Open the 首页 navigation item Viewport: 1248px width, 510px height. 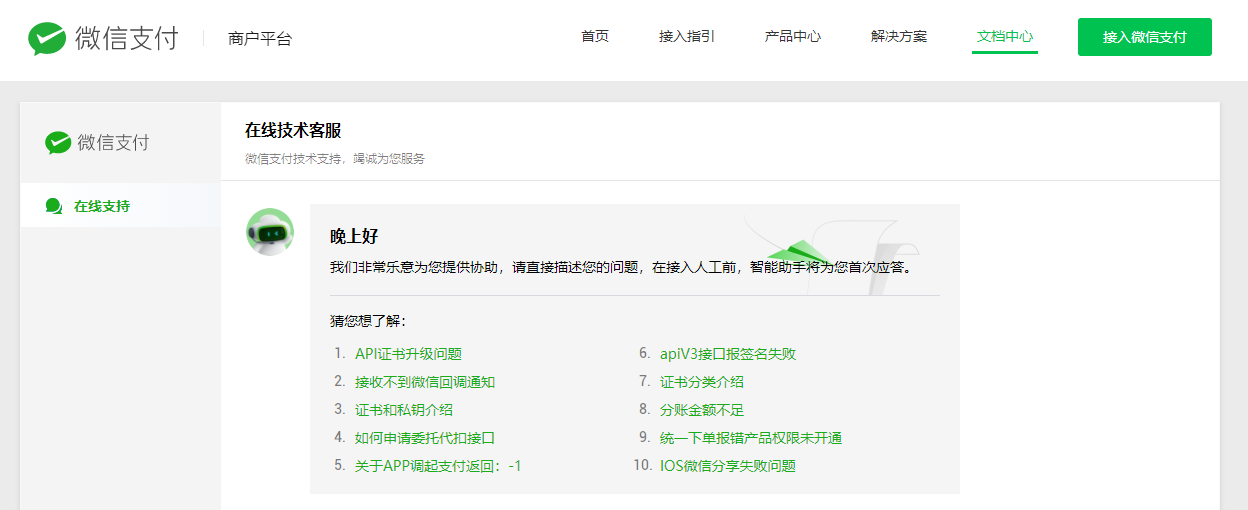coord(595,36)
